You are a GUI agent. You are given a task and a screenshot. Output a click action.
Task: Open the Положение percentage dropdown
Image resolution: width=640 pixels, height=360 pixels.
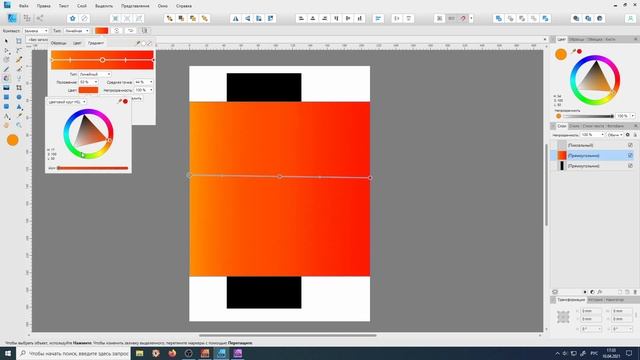click(x=88, y=82)
